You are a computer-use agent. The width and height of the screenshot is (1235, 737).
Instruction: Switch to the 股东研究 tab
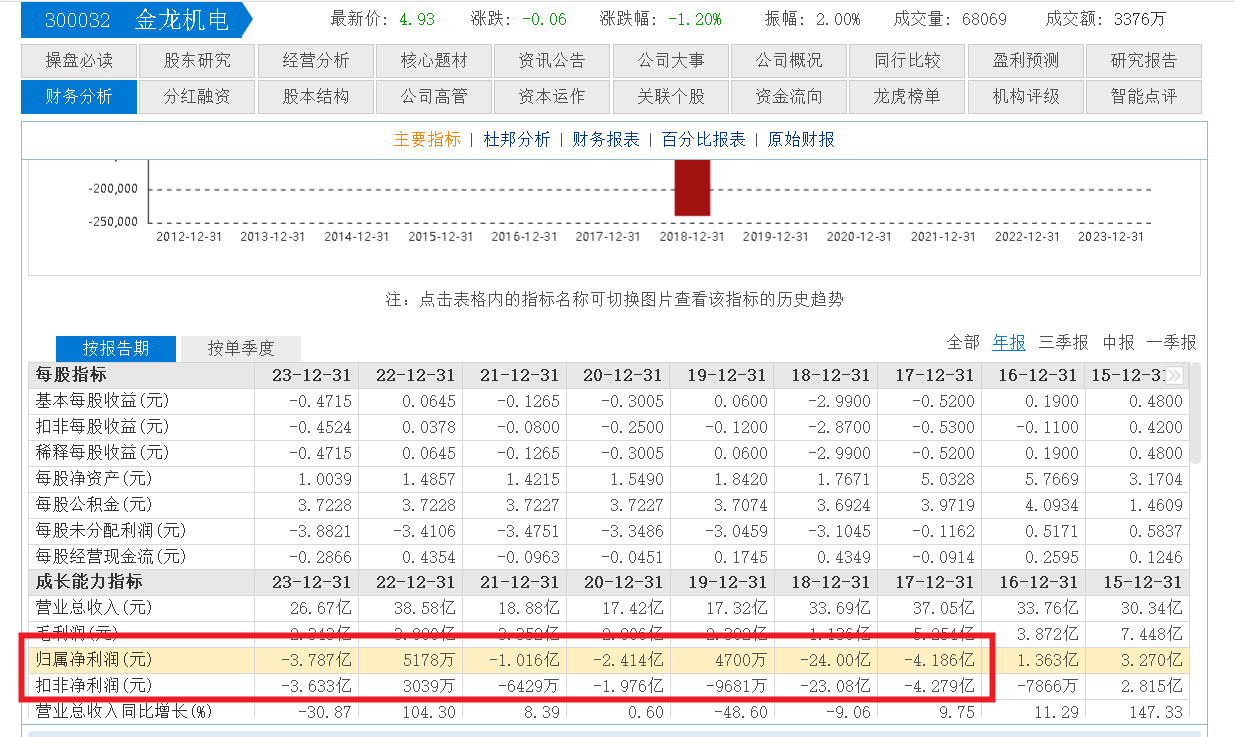(x=197, y=61)
